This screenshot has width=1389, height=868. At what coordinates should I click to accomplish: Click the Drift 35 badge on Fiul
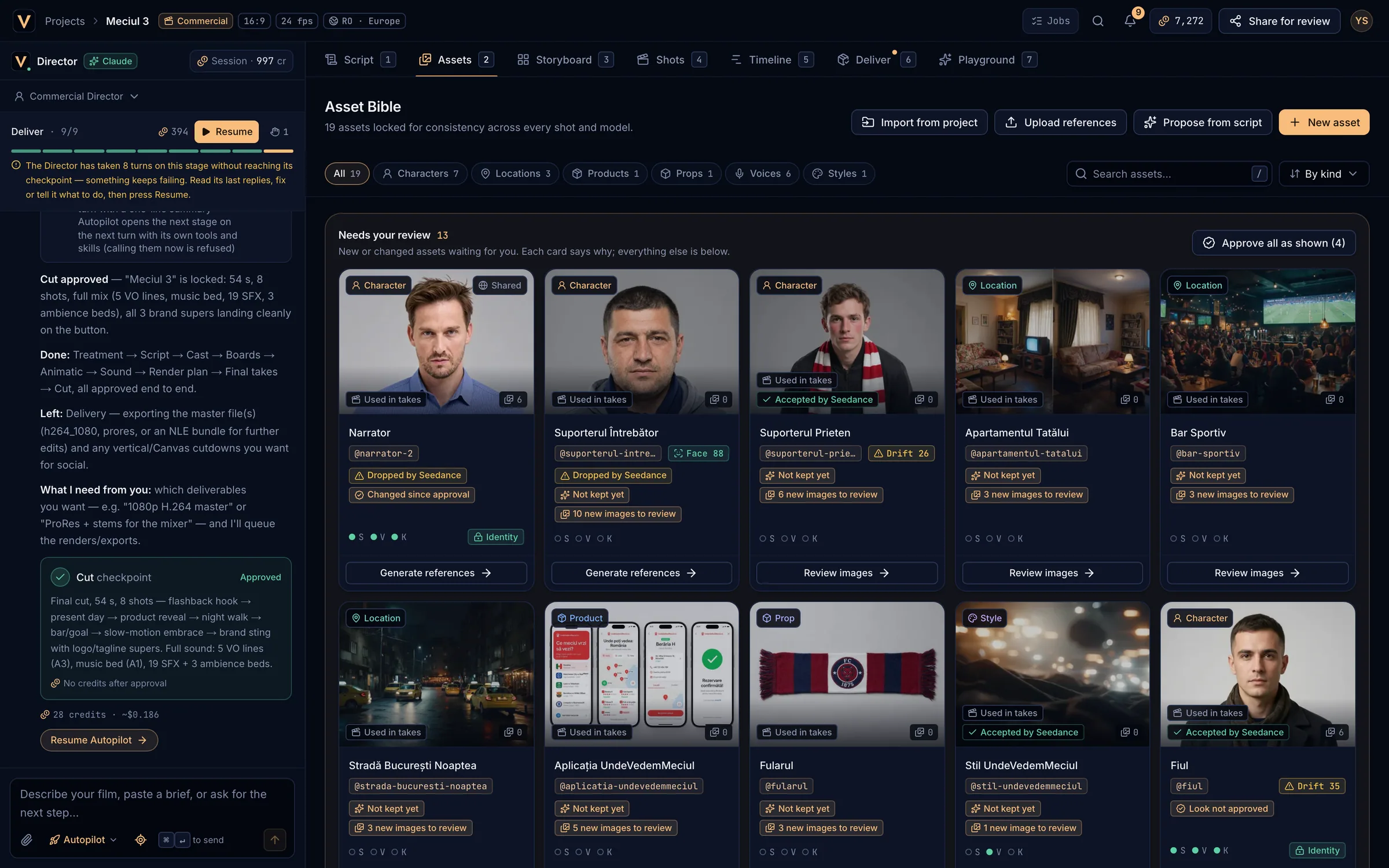coord(1312,786)
